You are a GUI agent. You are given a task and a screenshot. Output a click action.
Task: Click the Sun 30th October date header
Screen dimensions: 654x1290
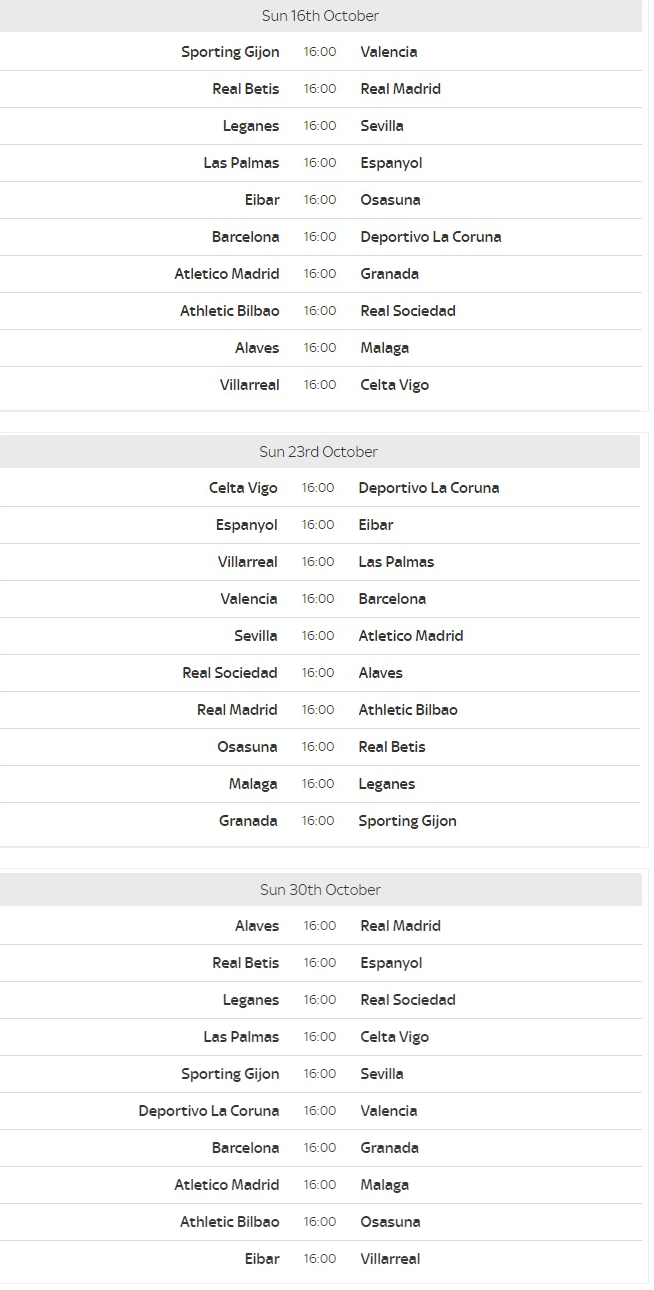(320, 890)
